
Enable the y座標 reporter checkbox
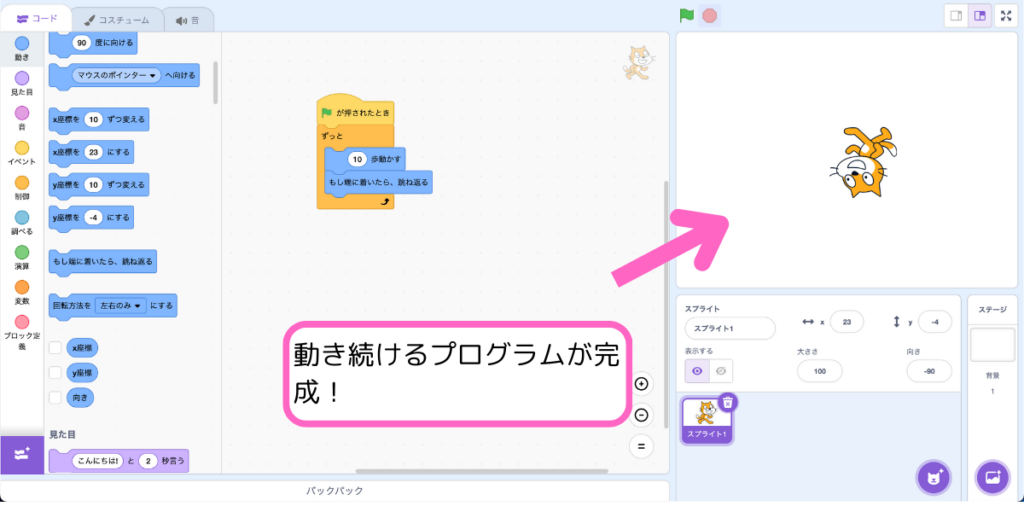(x=56, y=373)
